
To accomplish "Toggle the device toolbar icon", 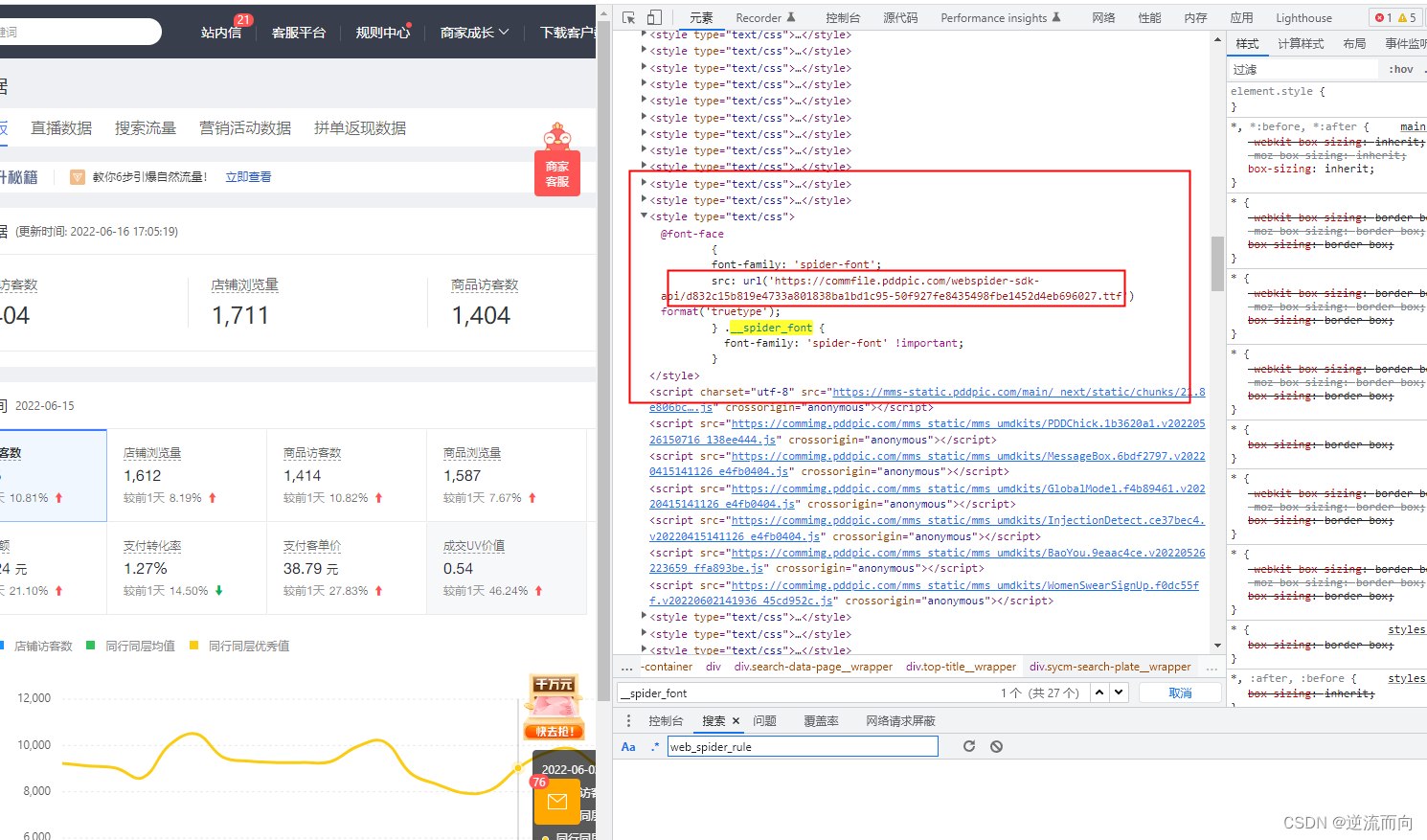I will click(x=654, y=17).
